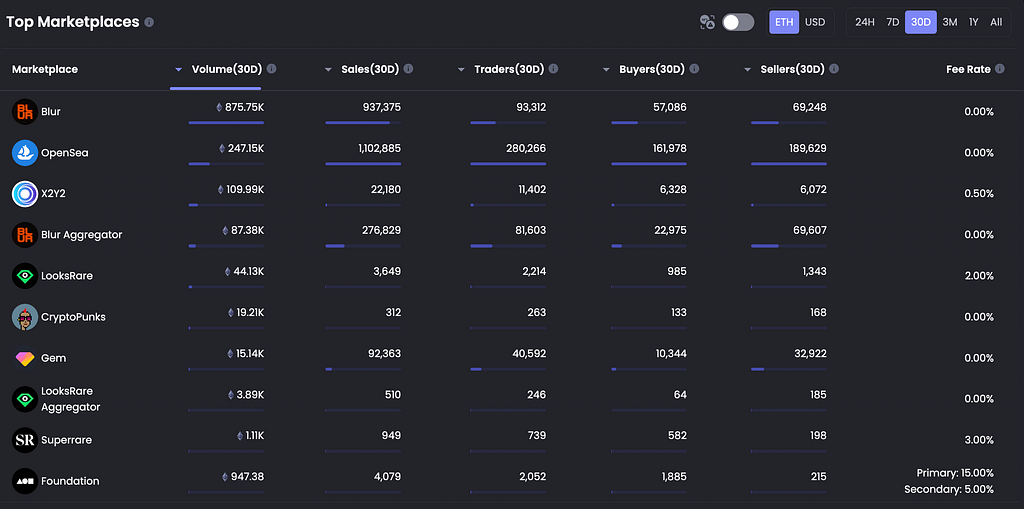Switch currency display to ETH

pyautogui.click(x=784, y=22)
